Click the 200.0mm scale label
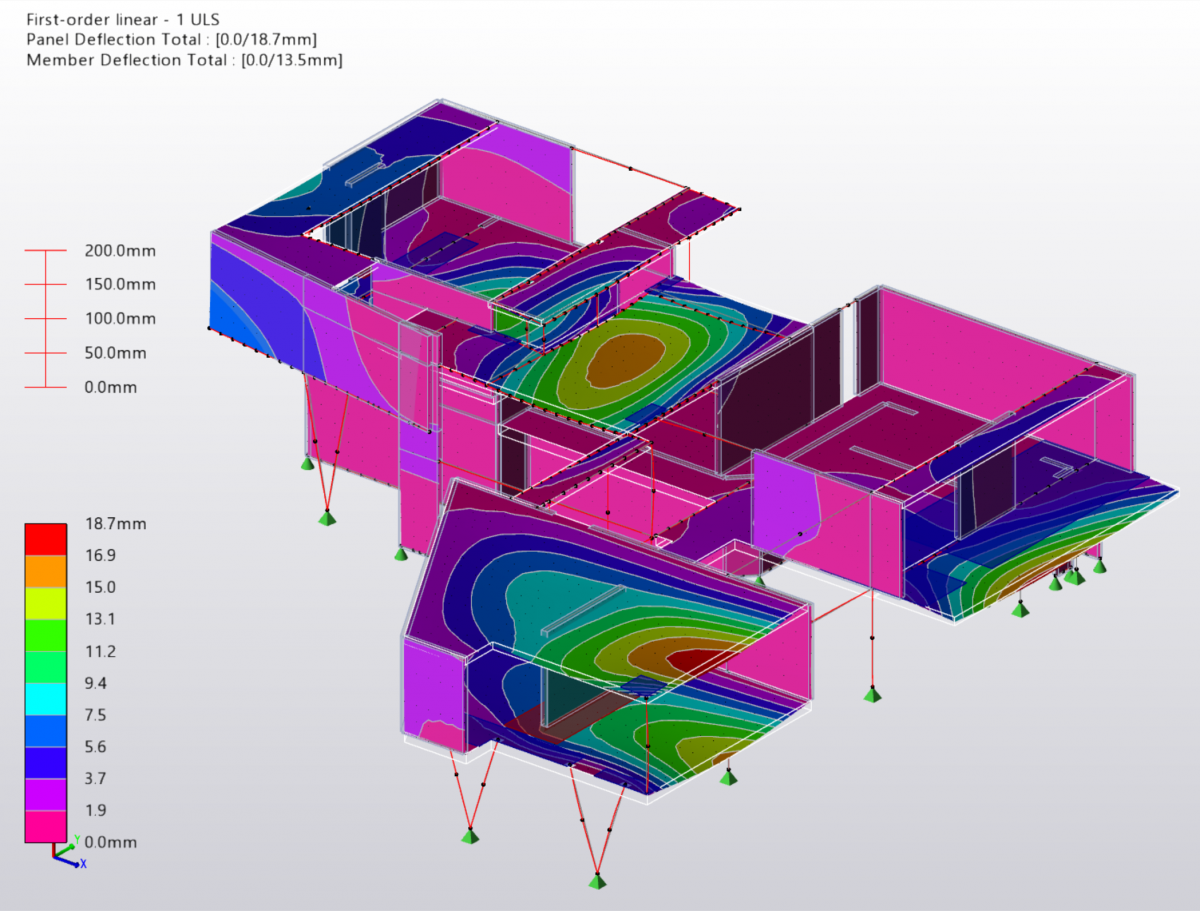1200x911 pixels. click(x=120, y=251)
